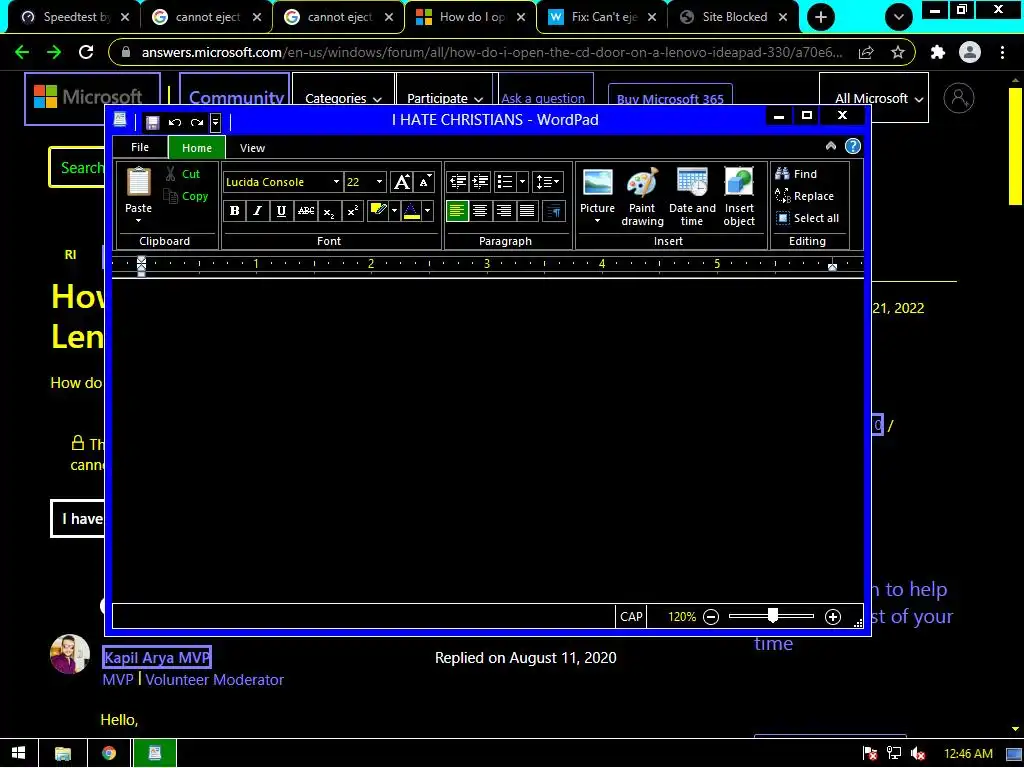
Task: Open Windows Start menu
Action: [x=18, y=754]
